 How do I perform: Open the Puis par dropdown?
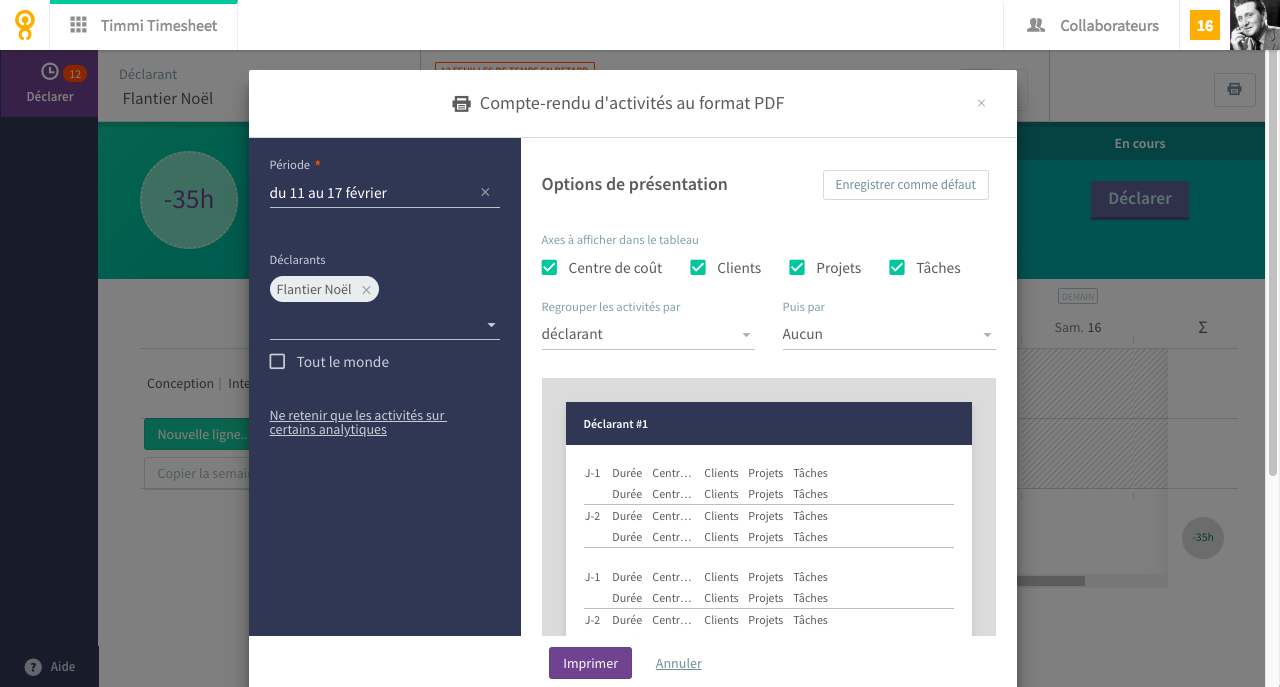click(x=889, y=334)
